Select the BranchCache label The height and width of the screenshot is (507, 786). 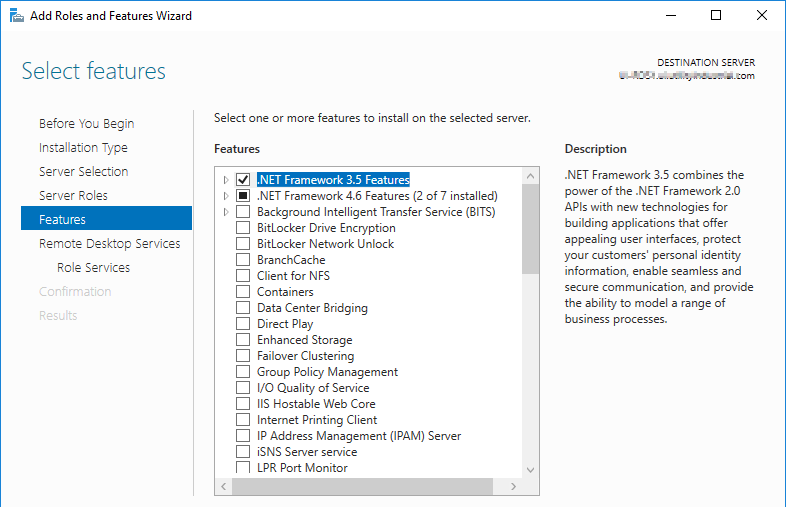[x=291, y=260]
